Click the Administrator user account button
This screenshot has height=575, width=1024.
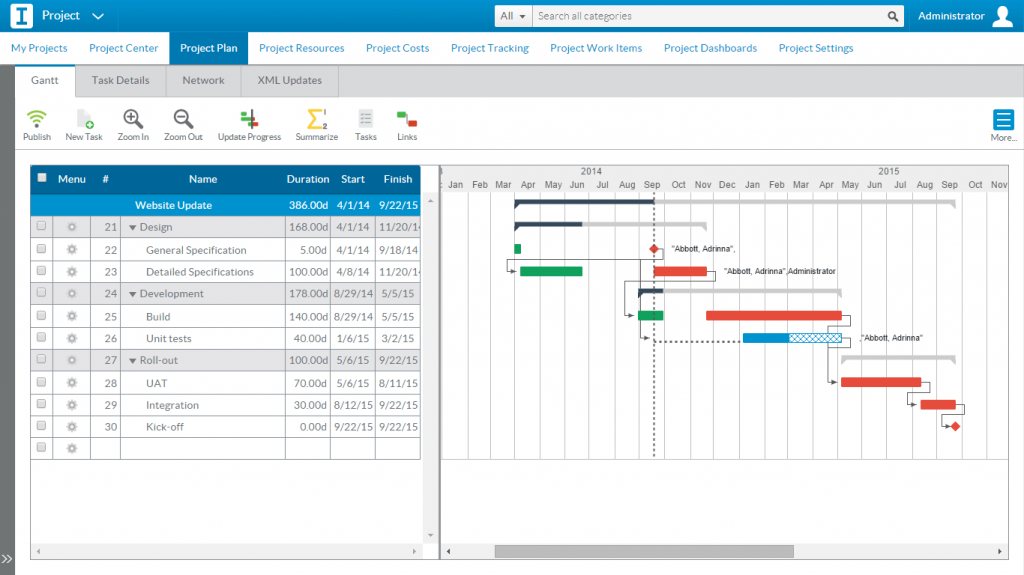tap(965, 16)
